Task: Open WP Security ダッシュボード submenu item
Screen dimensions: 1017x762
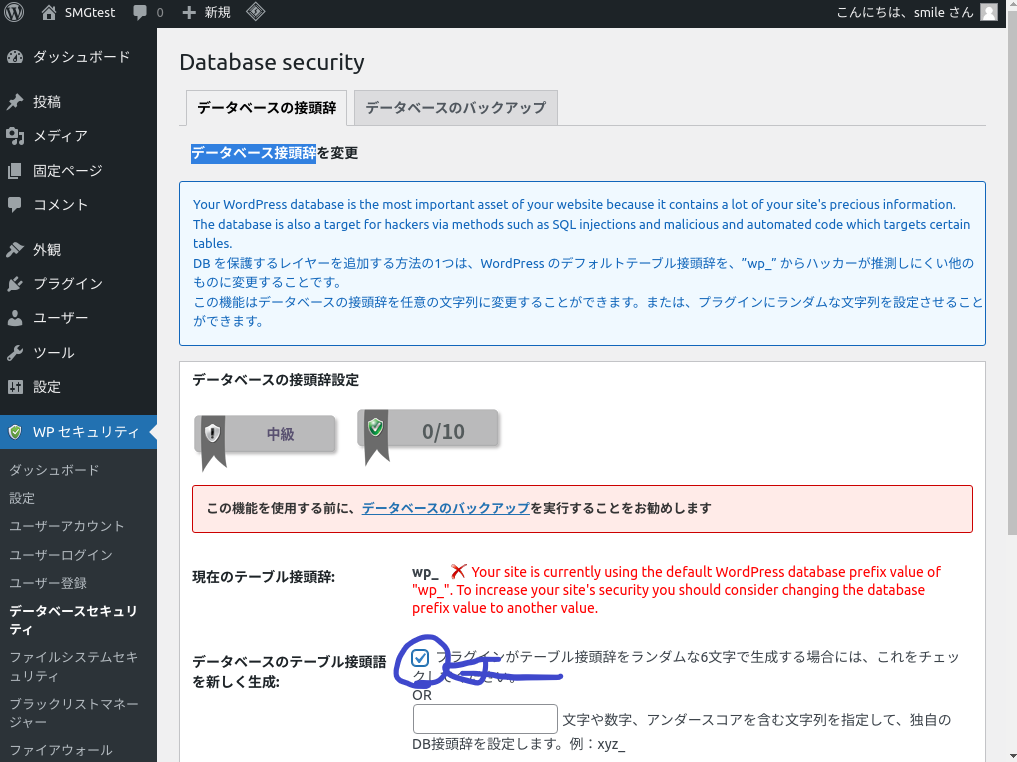Action: 54,470
